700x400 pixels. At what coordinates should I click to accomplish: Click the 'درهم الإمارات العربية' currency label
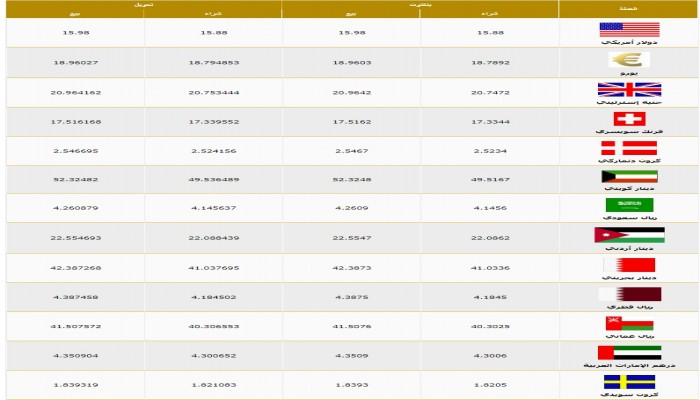pyautogui.click(x=629, y=365)
